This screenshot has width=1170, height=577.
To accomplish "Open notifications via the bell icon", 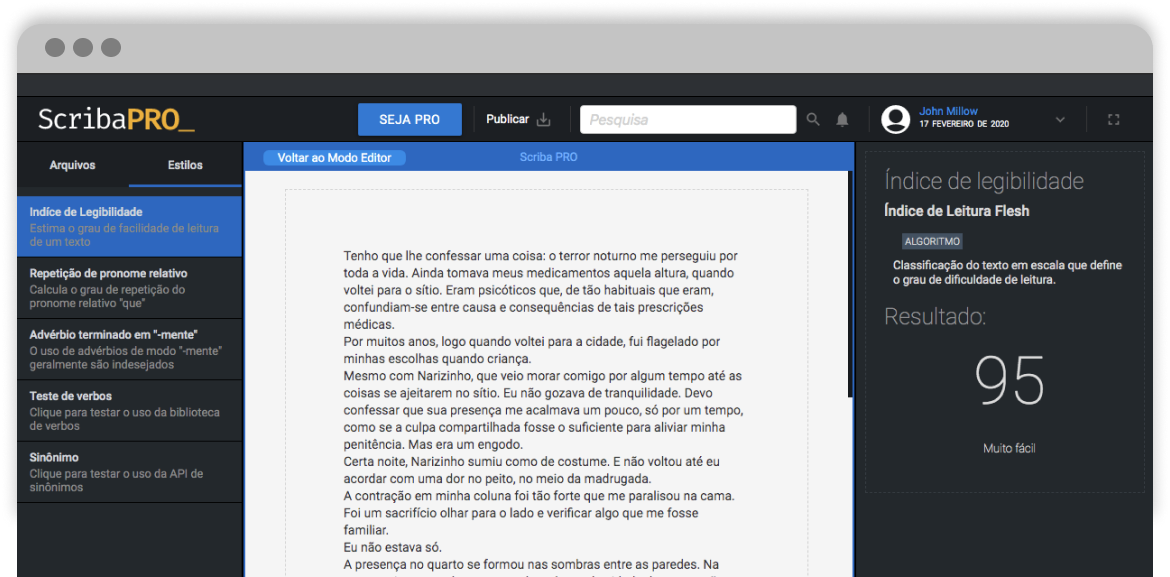I will [841, 119].
